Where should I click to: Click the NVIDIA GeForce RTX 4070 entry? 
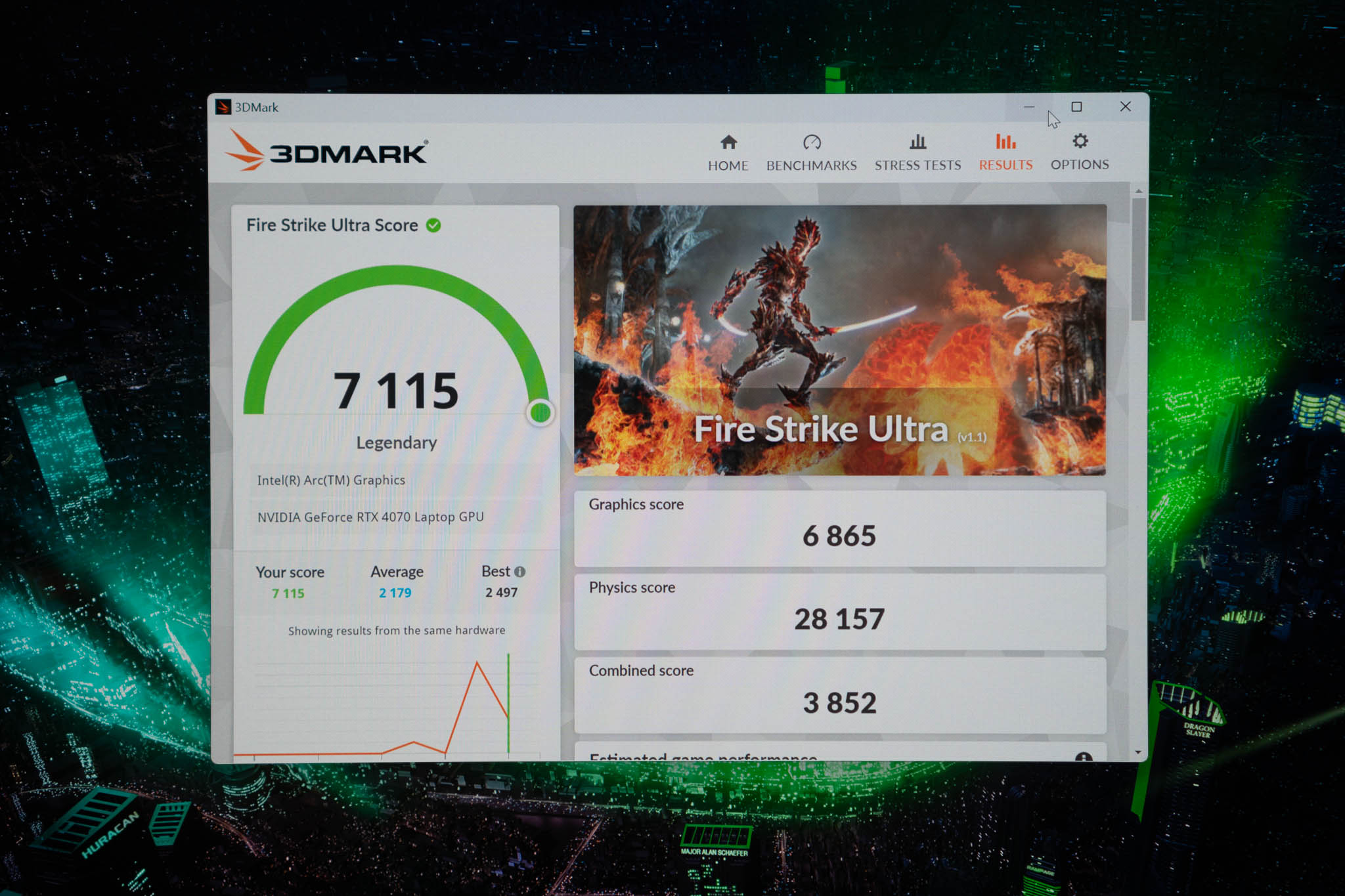click(x=370, y=517)
